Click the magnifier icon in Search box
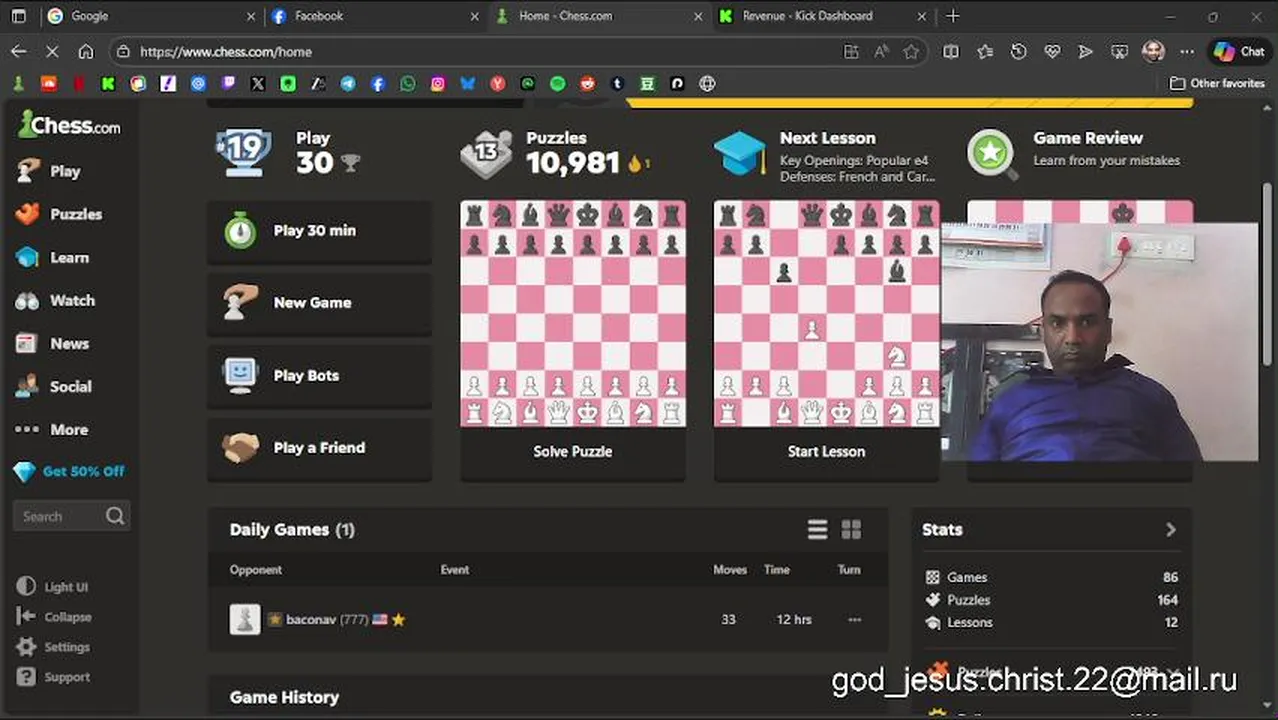 pos(115,516)
